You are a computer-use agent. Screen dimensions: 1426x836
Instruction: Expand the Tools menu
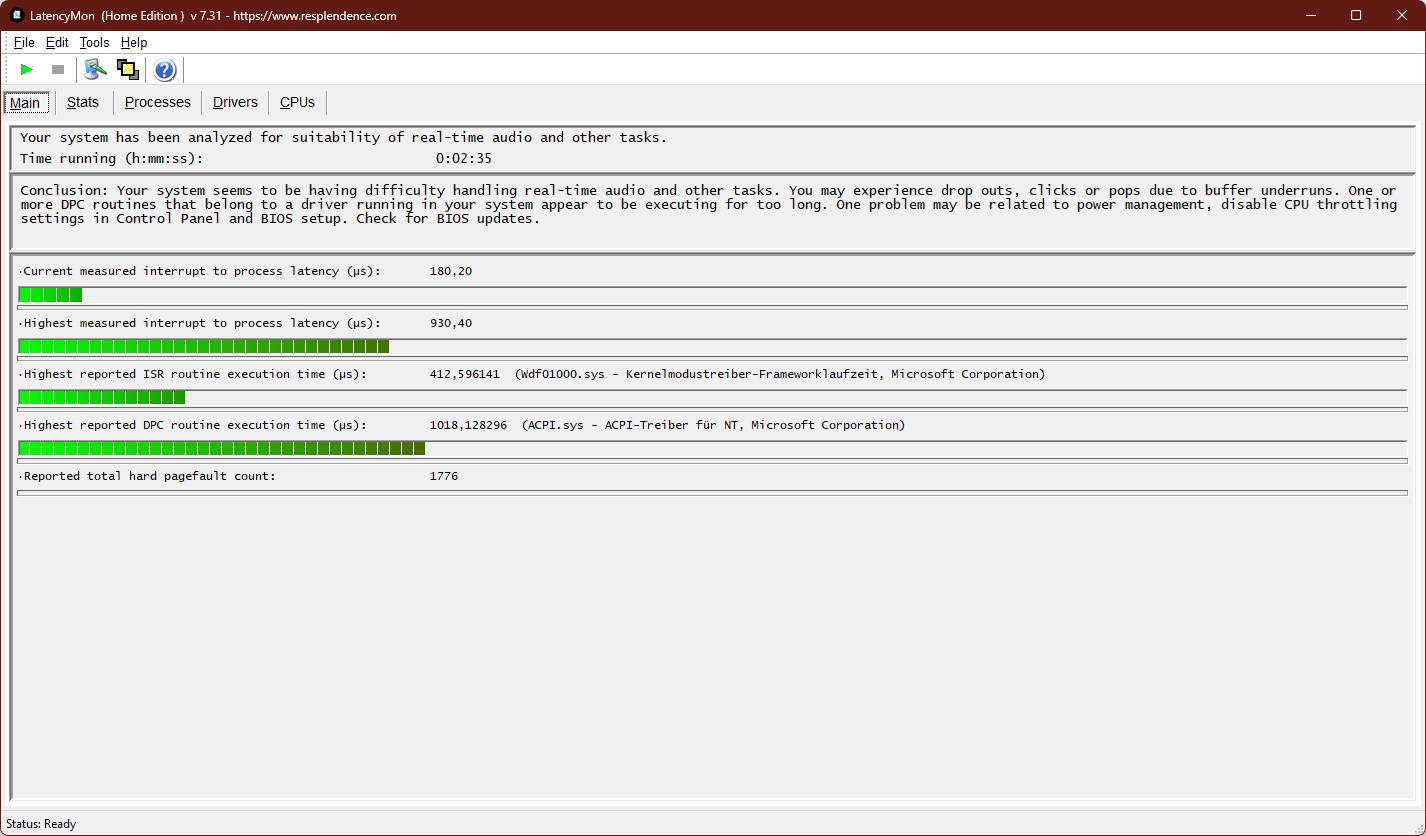pyautogui.click(x=94, y=43)
